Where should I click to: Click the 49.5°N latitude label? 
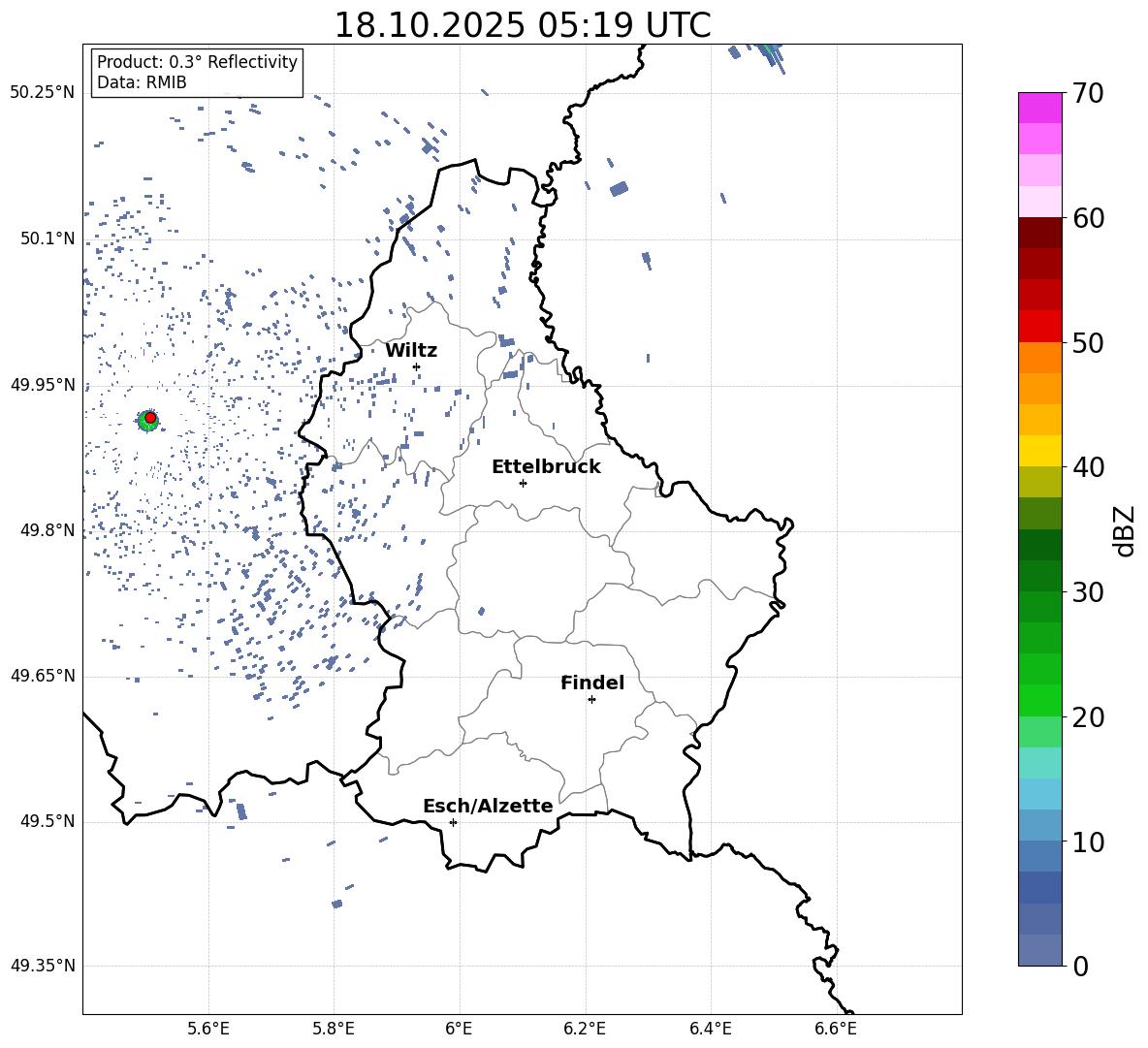coord(48,821)
